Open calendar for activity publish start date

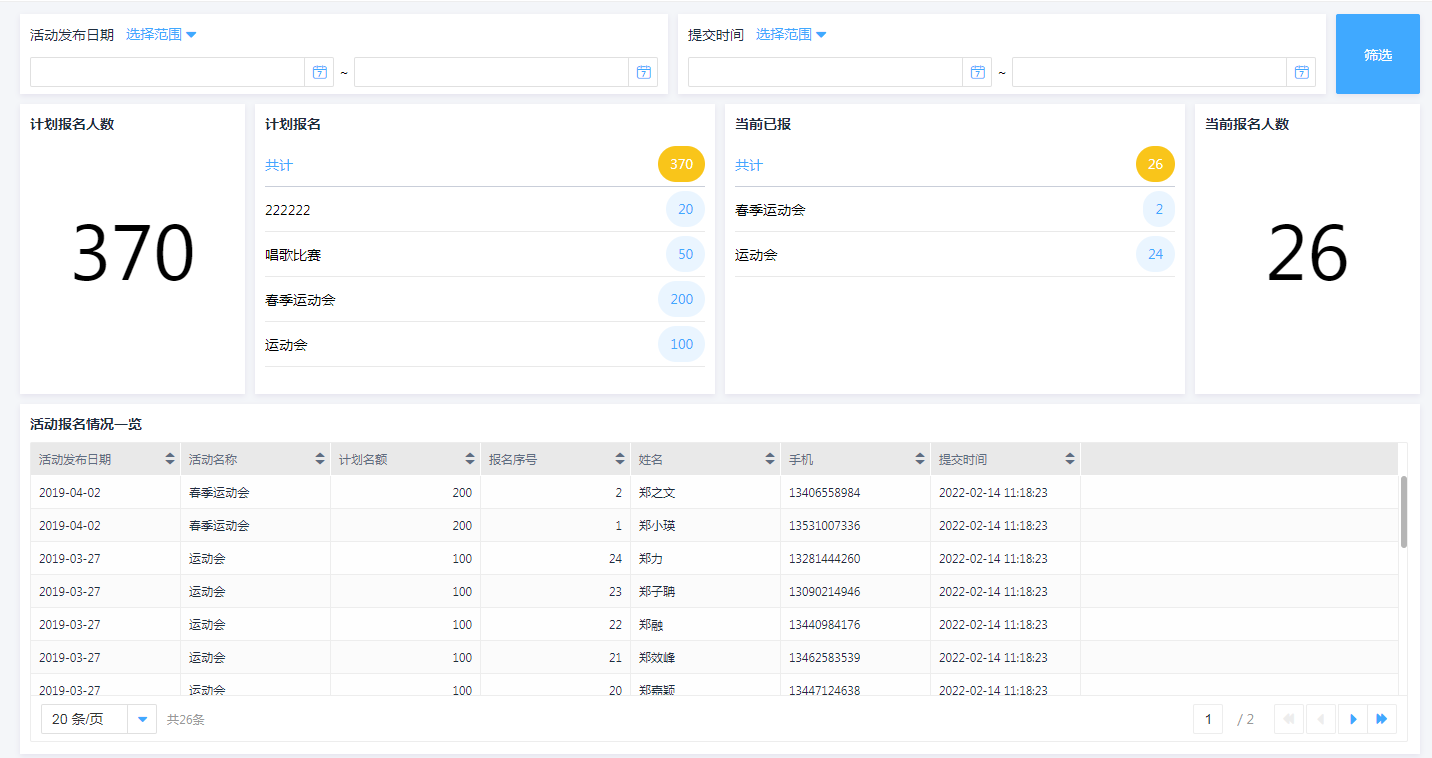(x=319, y=72)
